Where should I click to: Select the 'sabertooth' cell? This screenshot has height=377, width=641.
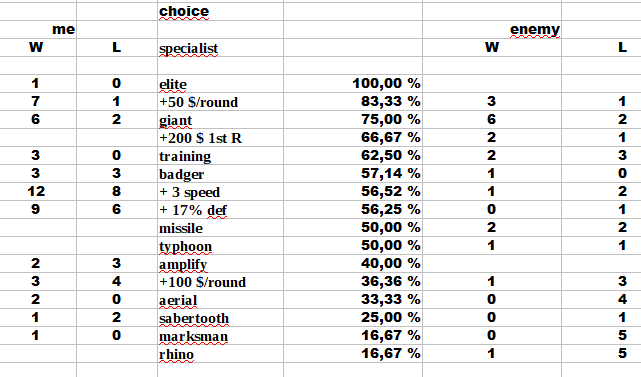coord(220,317)
